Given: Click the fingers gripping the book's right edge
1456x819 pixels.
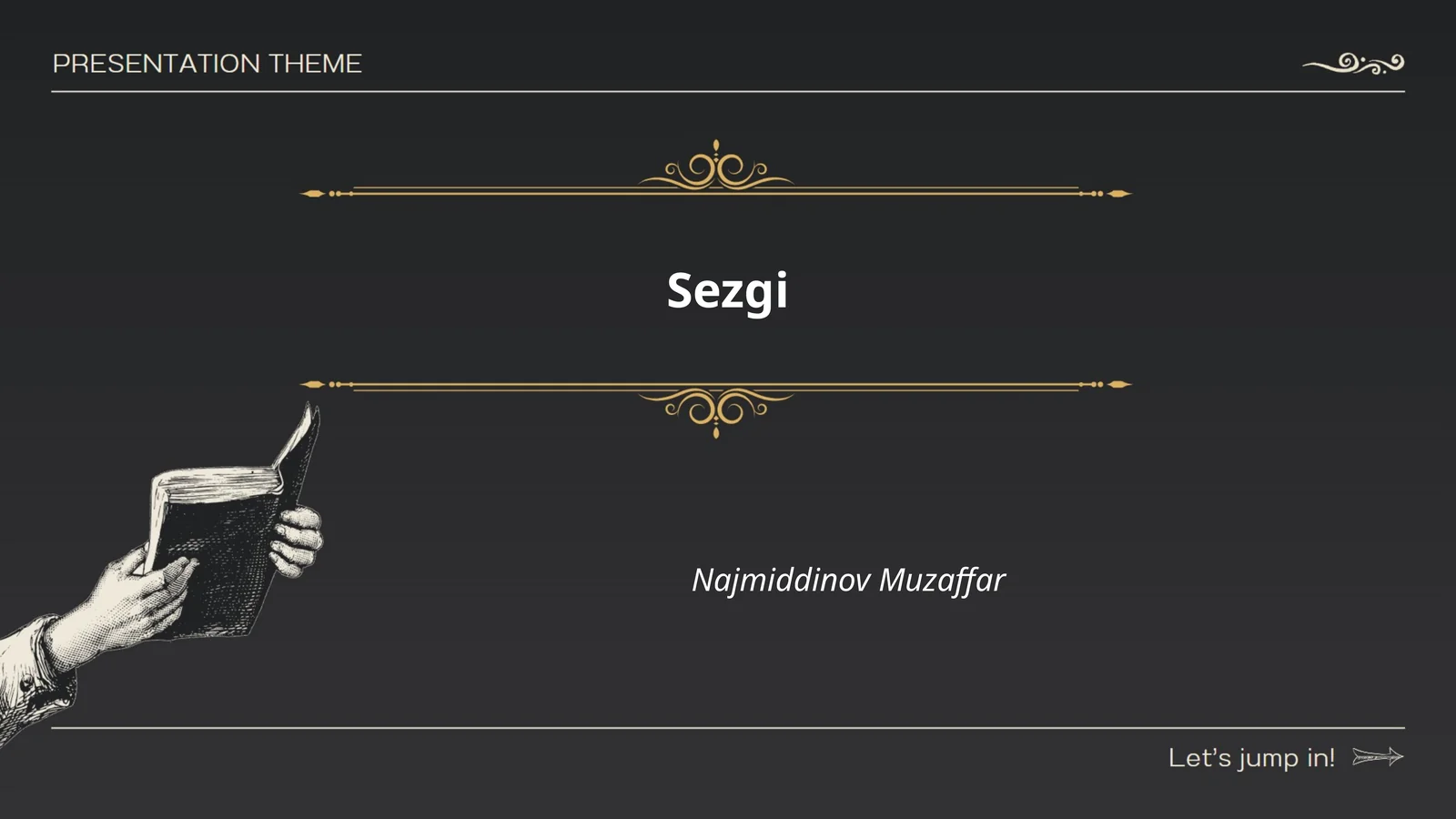Looking at the screenshot, I should (x=297, y=541).
